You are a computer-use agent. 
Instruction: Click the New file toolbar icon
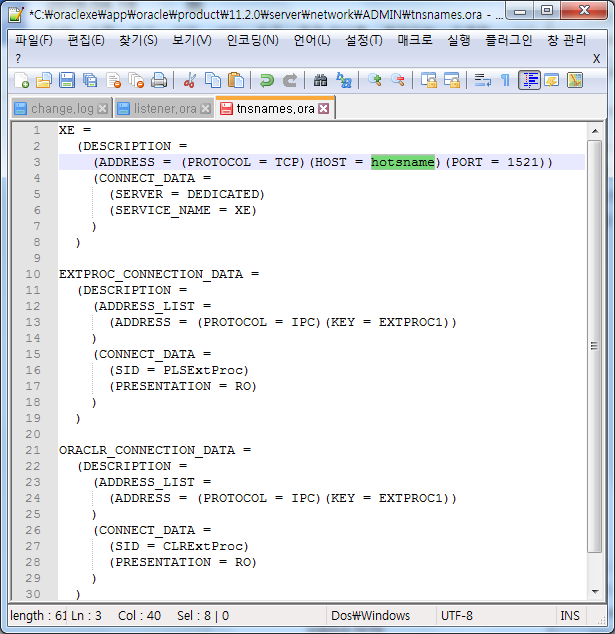click(x=21, y=80)
